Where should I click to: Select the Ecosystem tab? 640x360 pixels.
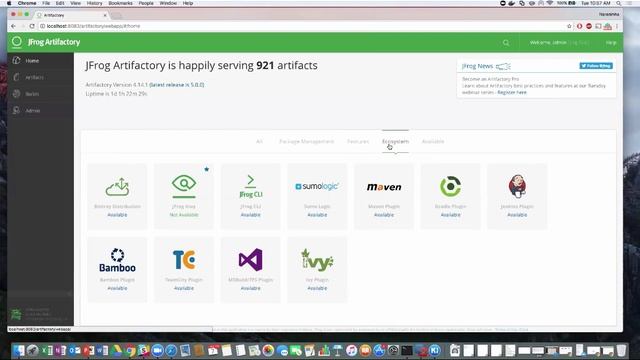coord(395,142)
